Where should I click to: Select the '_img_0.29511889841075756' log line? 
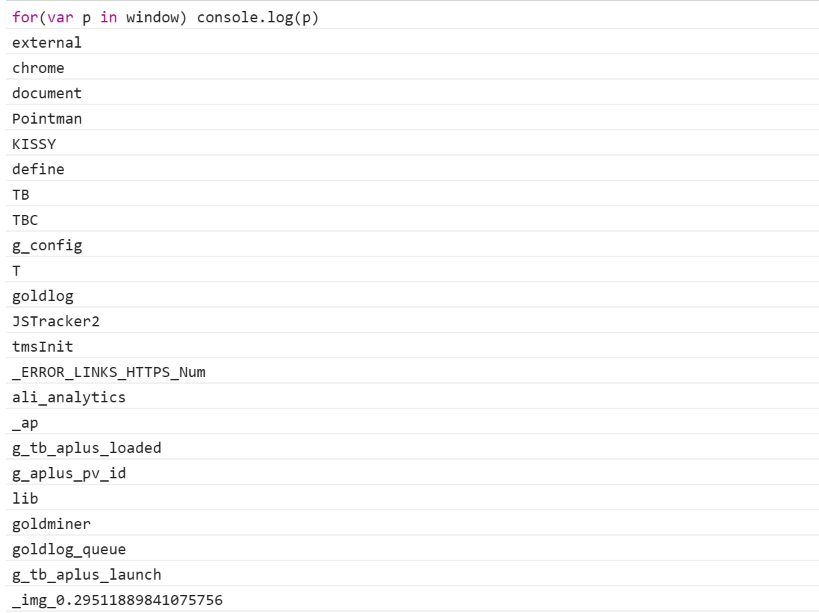(x=412, y=599)
